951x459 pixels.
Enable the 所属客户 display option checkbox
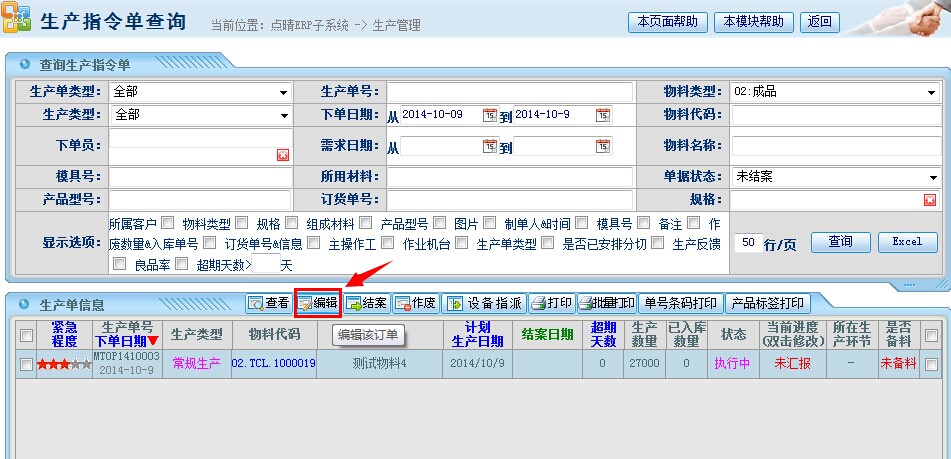[167, 222]
